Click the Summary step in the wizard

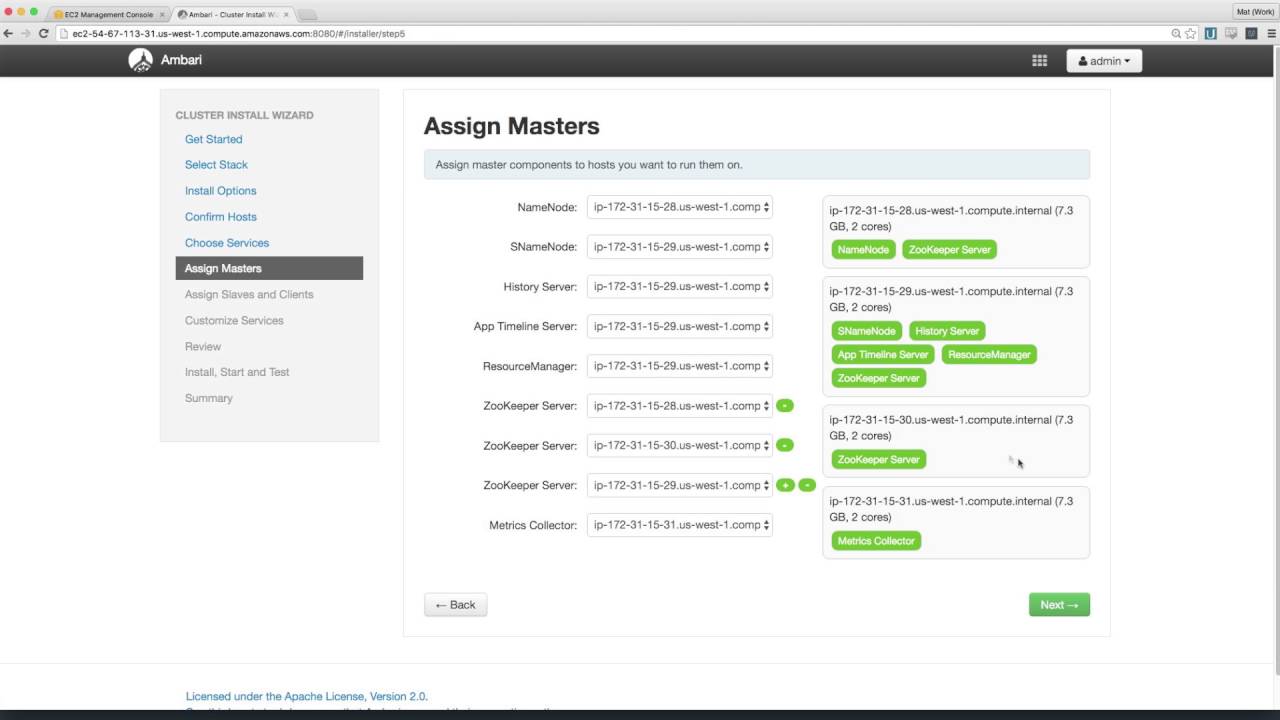point(208,398)
